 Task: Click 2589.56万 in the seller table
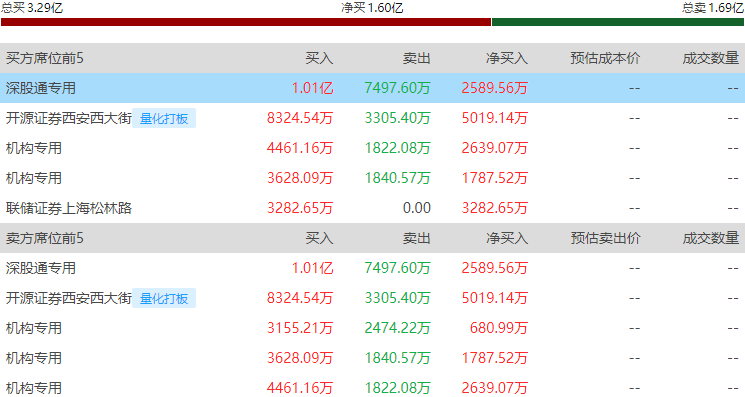495,268
